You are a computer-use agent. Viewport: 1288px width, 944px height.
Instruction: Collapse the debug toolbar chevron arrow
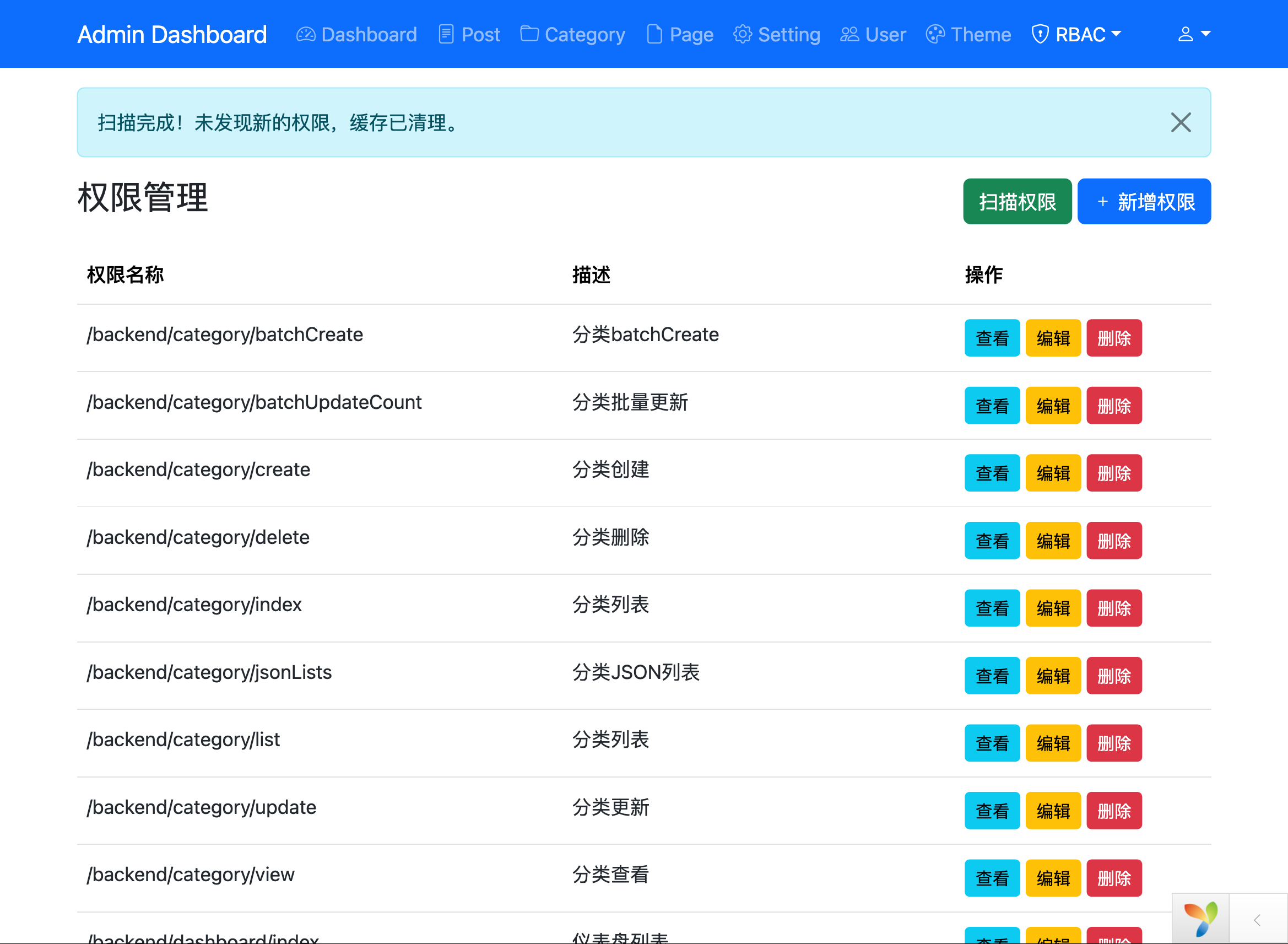(x=1257, y=920)
